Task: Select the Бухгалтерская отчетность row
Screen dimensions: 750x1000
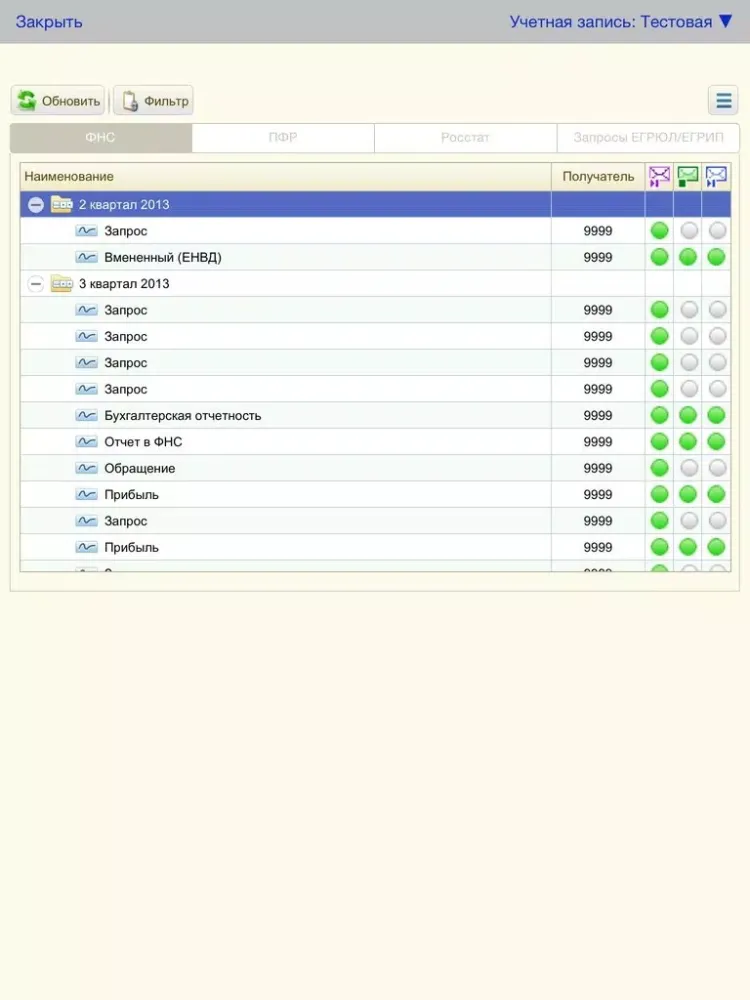Action: click(x=376, y=415)
